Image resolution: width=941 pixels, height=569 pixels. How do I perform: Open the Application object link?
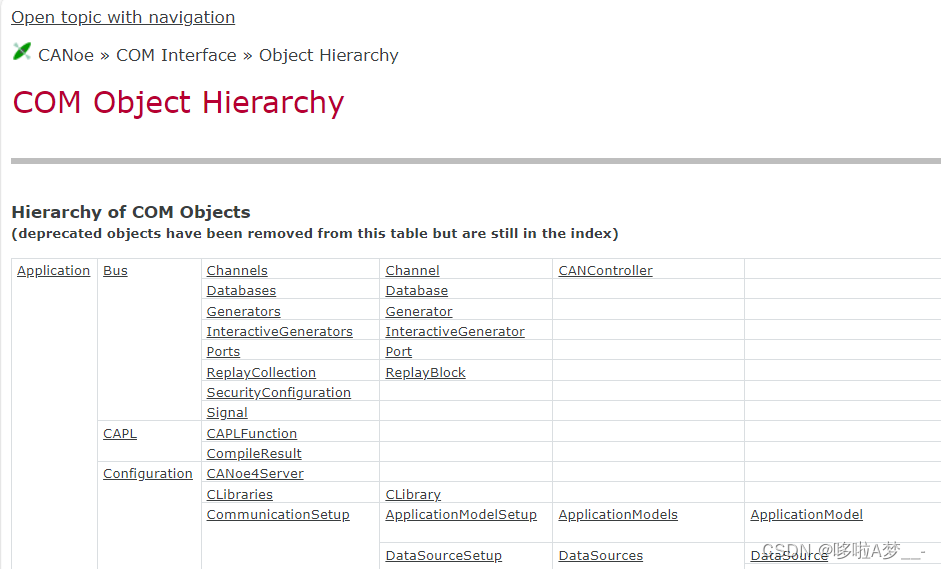[53, 271]
